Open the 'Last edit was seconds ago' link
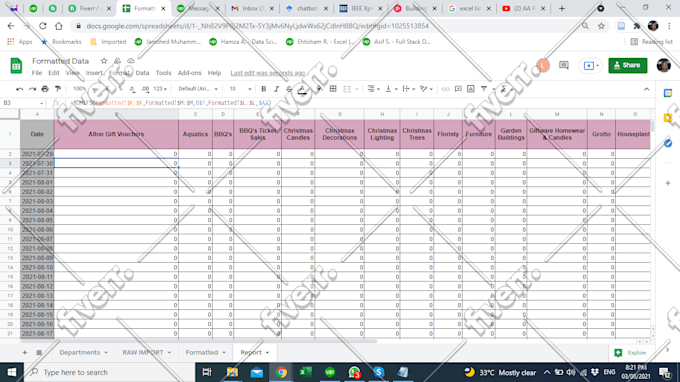 (268, 73)
